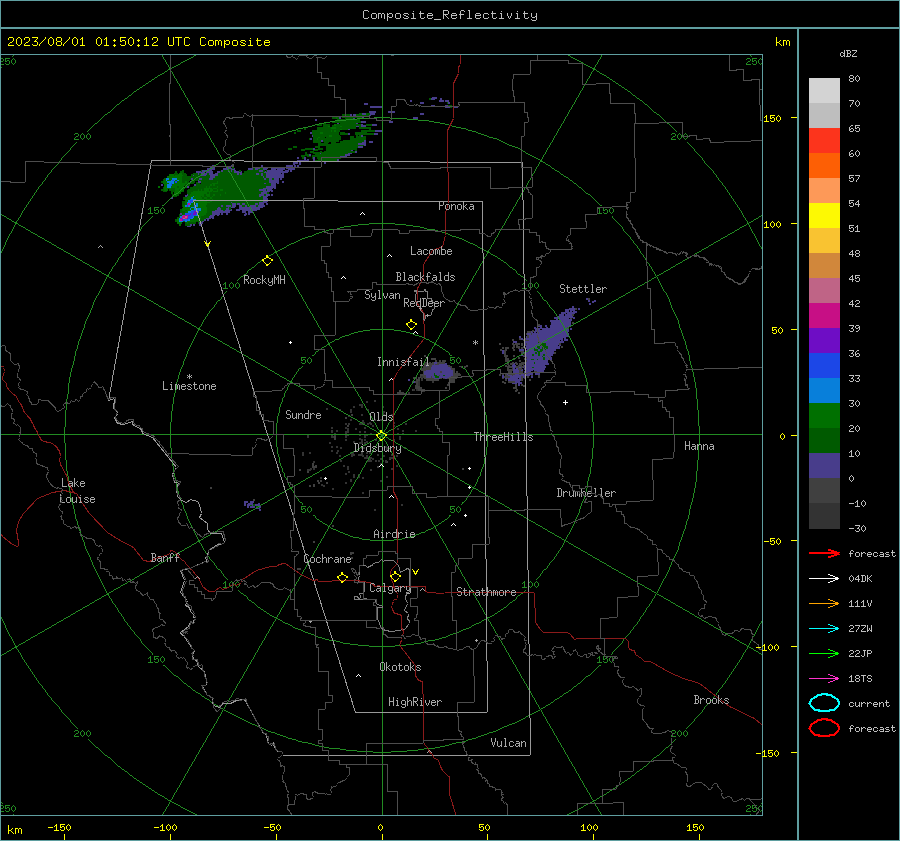The height and width of the screenshot is (841, 900).
Task: Click the Sundre town label
Action: coord(303,414)
